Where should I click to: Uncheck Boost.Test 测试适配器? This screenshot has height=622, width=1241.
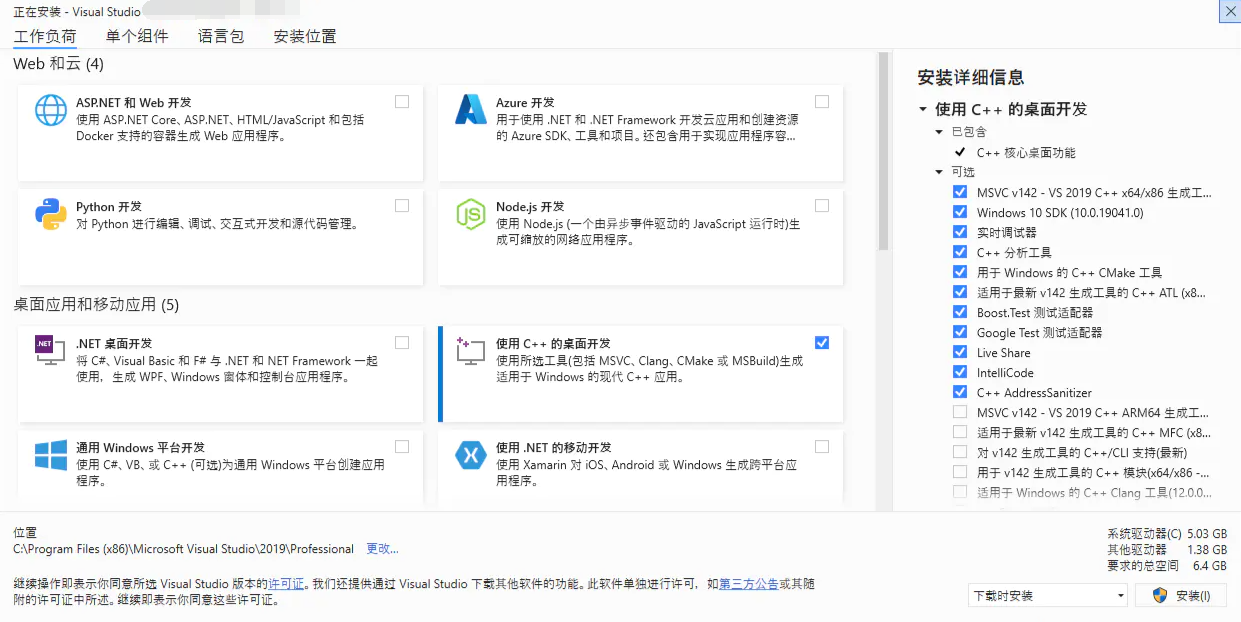click(960, 312)
